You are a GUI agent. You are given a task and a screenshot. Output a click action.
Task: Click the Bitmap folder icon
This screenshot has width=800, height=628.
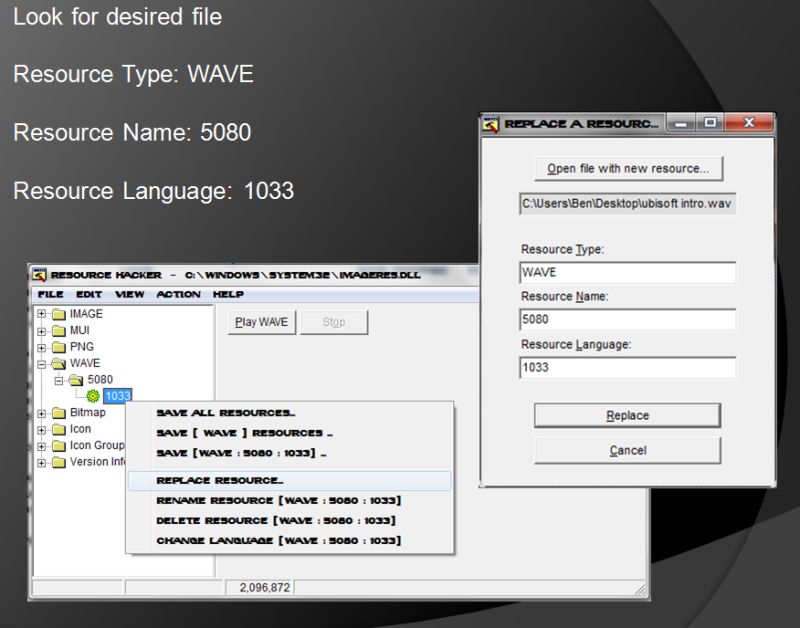[x=60, y=412]
